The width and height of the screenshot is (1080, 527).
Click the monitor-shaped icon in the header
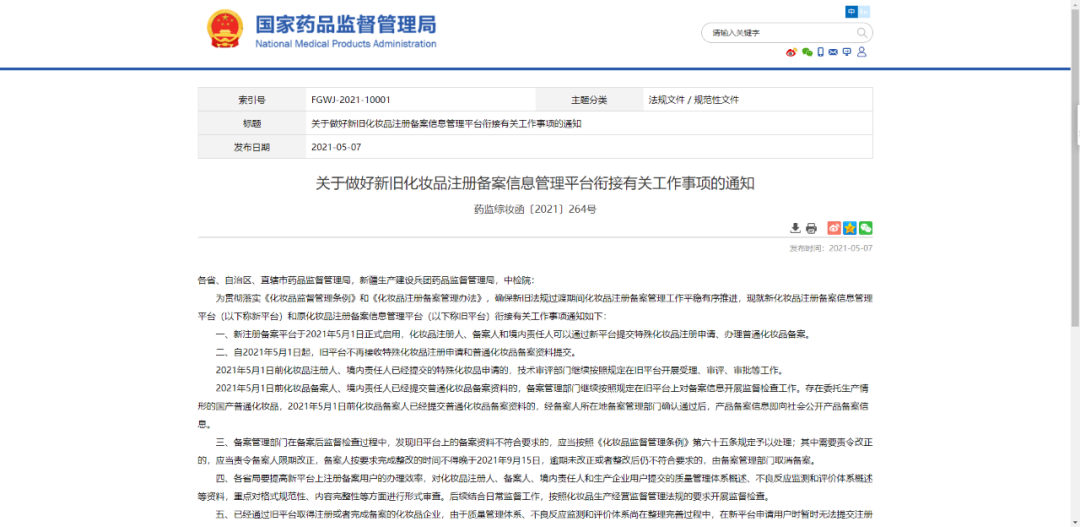pyautogui.click(x=847, y=52)
